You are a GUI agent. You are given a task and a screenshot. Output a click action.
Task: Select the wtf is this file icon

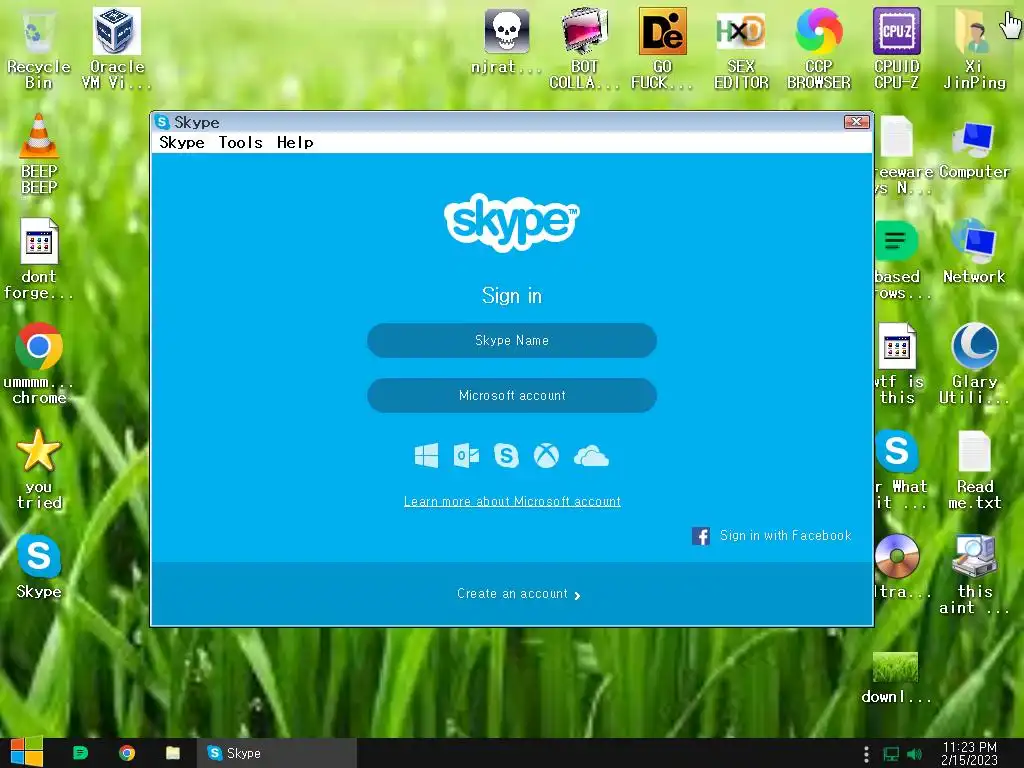(x=897, y=364)
